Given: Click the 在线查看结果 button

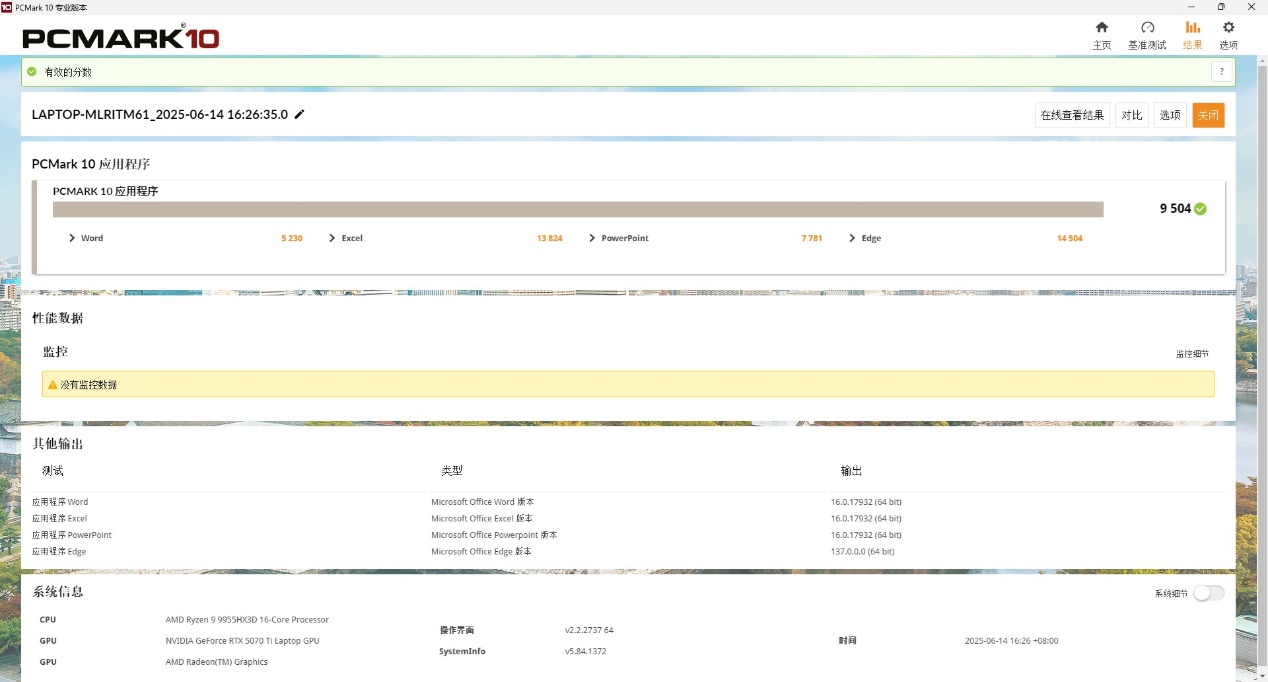Looking at the screenshot, I should [x=1072, y=115].
